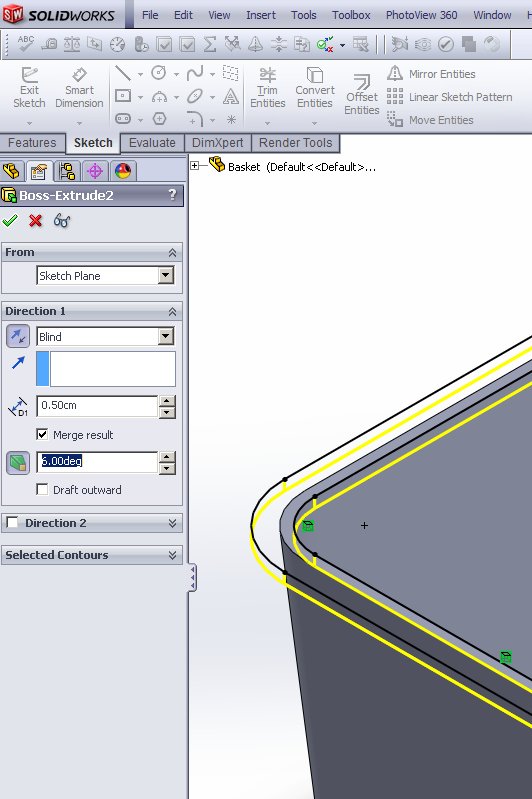Screen dimensions: 532x799
Task: Confirm Boss-Extrude2 with green checkmark
Action: coord(10,221)
